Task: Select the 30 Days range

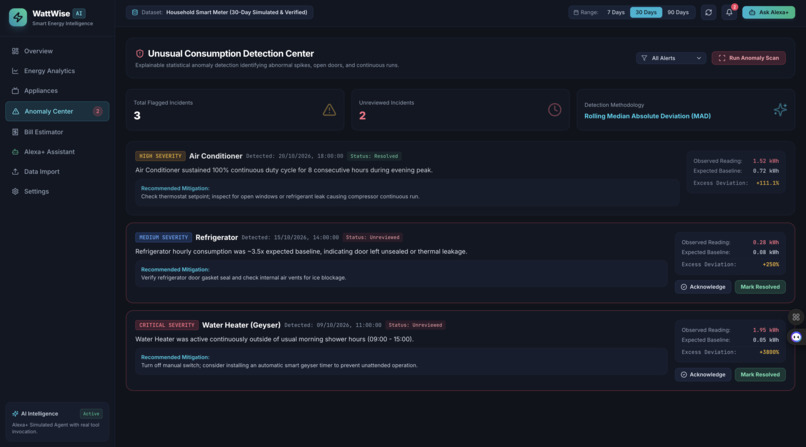Action: [x=646, y=12]
